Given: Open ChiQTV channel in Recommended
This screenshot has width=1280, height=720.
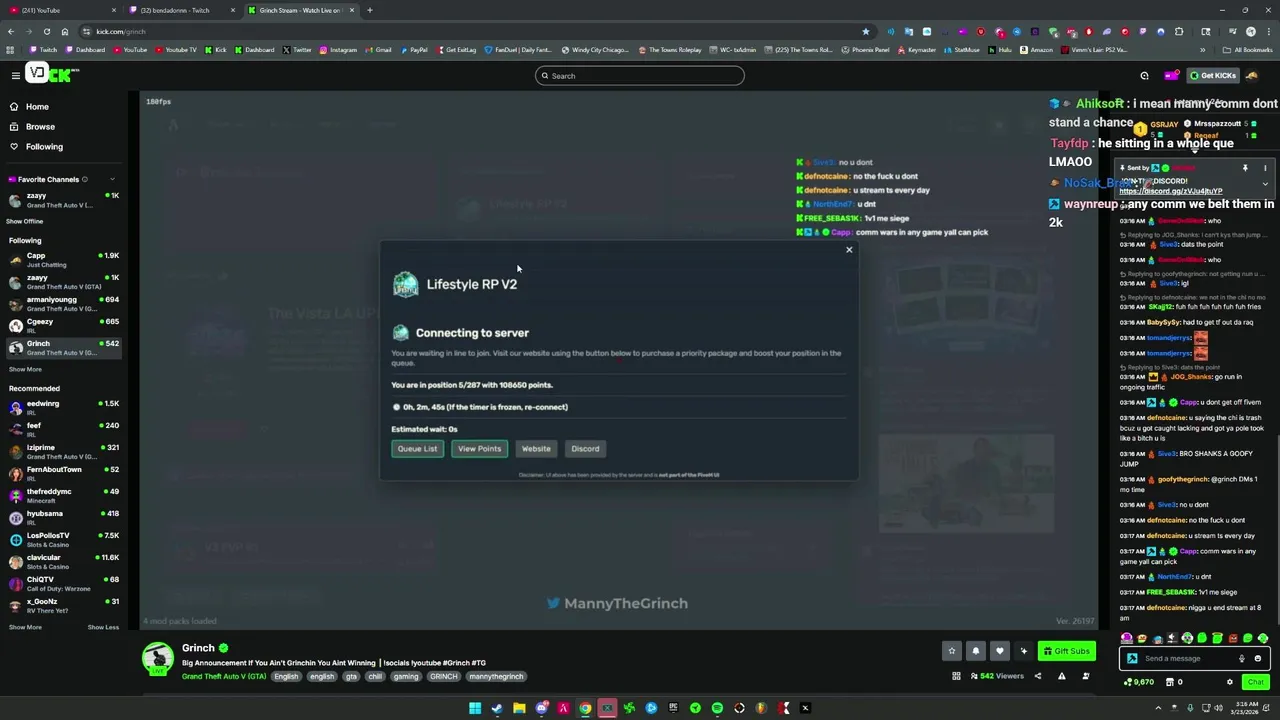Looking at the screenshot, I should [x=64, y=584].
